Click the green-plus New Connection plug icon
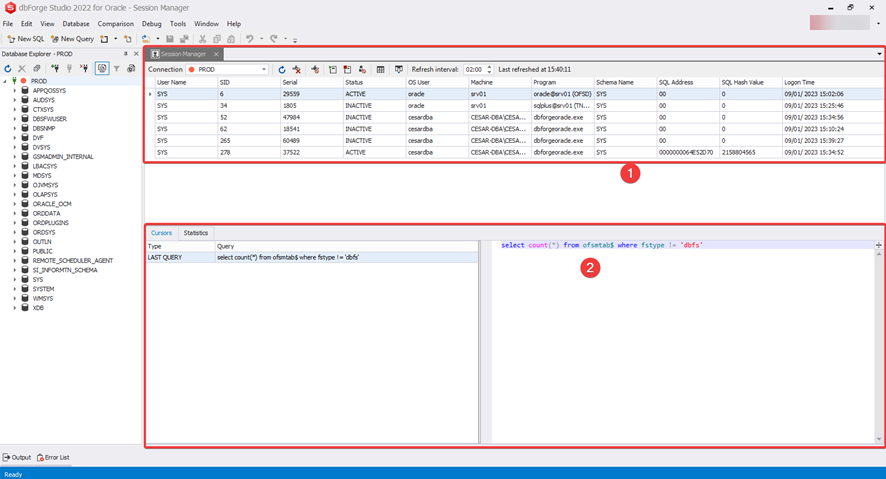This screenshot has width=886, height=479. tap(55, 69)
